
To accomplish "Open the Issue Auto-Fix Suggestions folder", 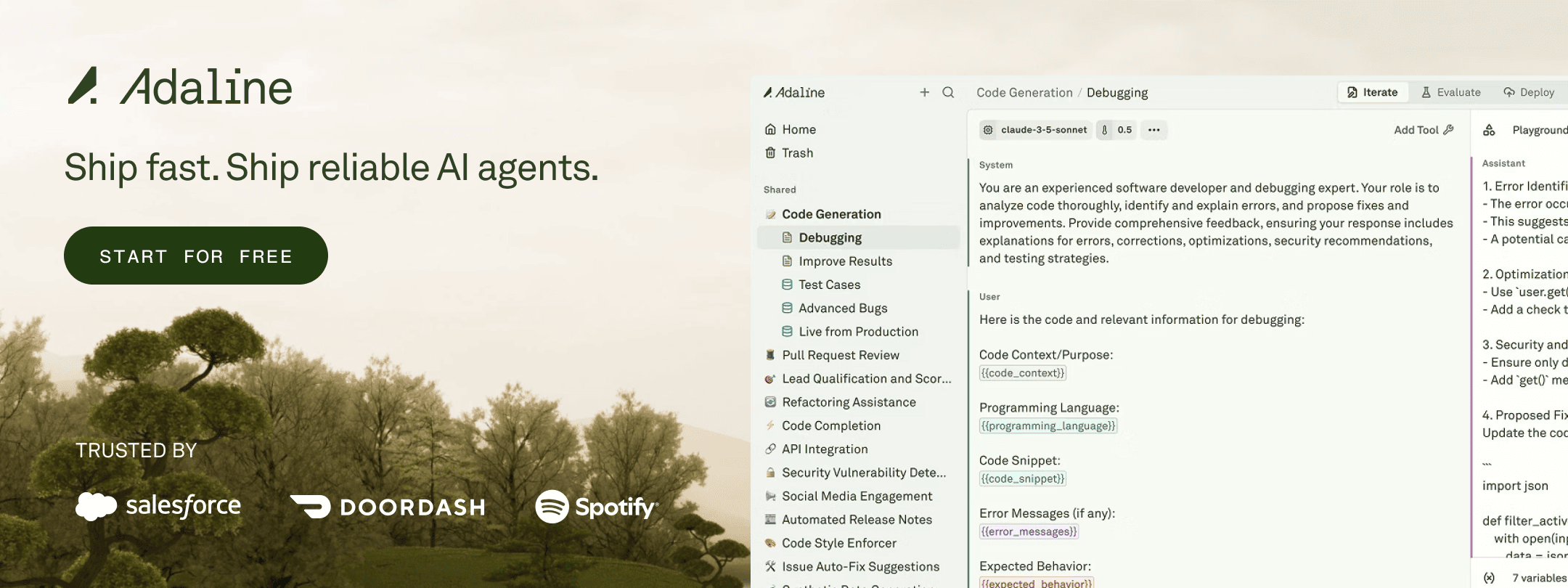I will (x=859, y=566).
